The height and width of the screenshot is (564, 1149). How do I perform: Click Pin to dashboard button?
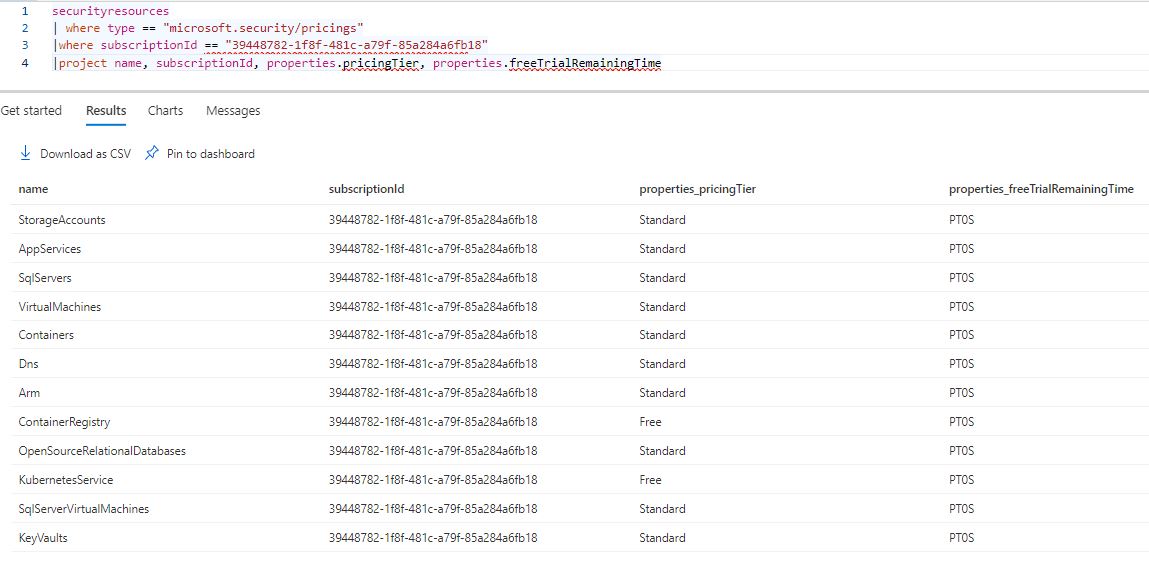click(210, 154)
